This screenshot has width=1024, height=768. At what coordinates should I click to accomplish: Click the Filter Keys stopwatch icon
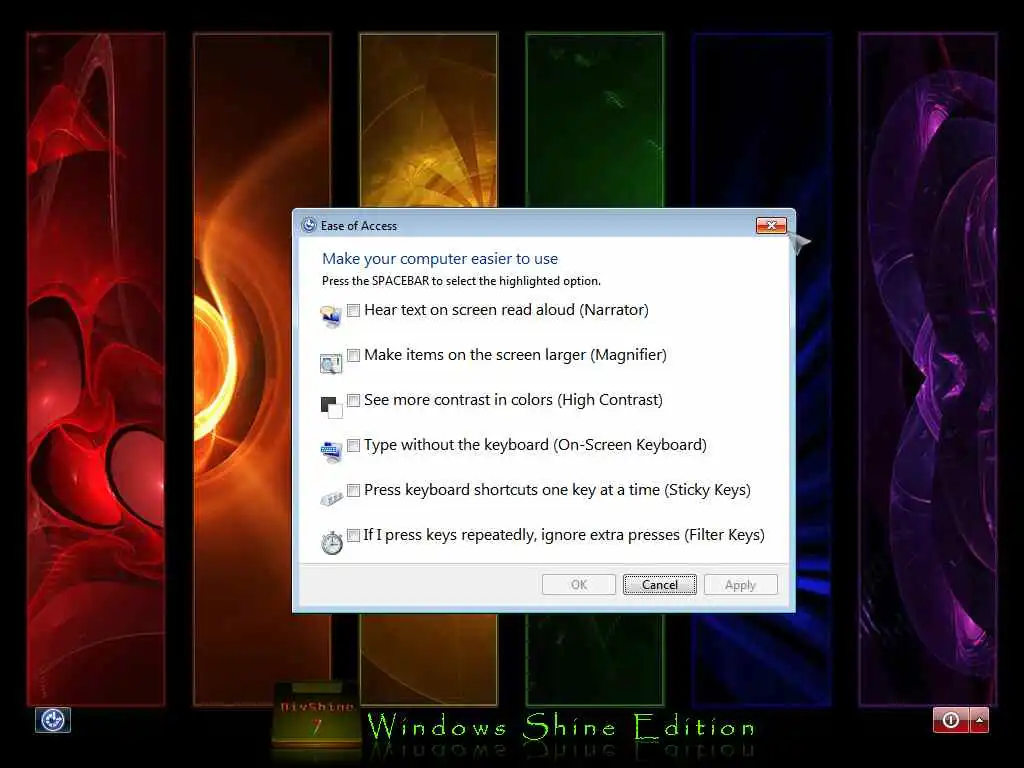coord(332,542)
